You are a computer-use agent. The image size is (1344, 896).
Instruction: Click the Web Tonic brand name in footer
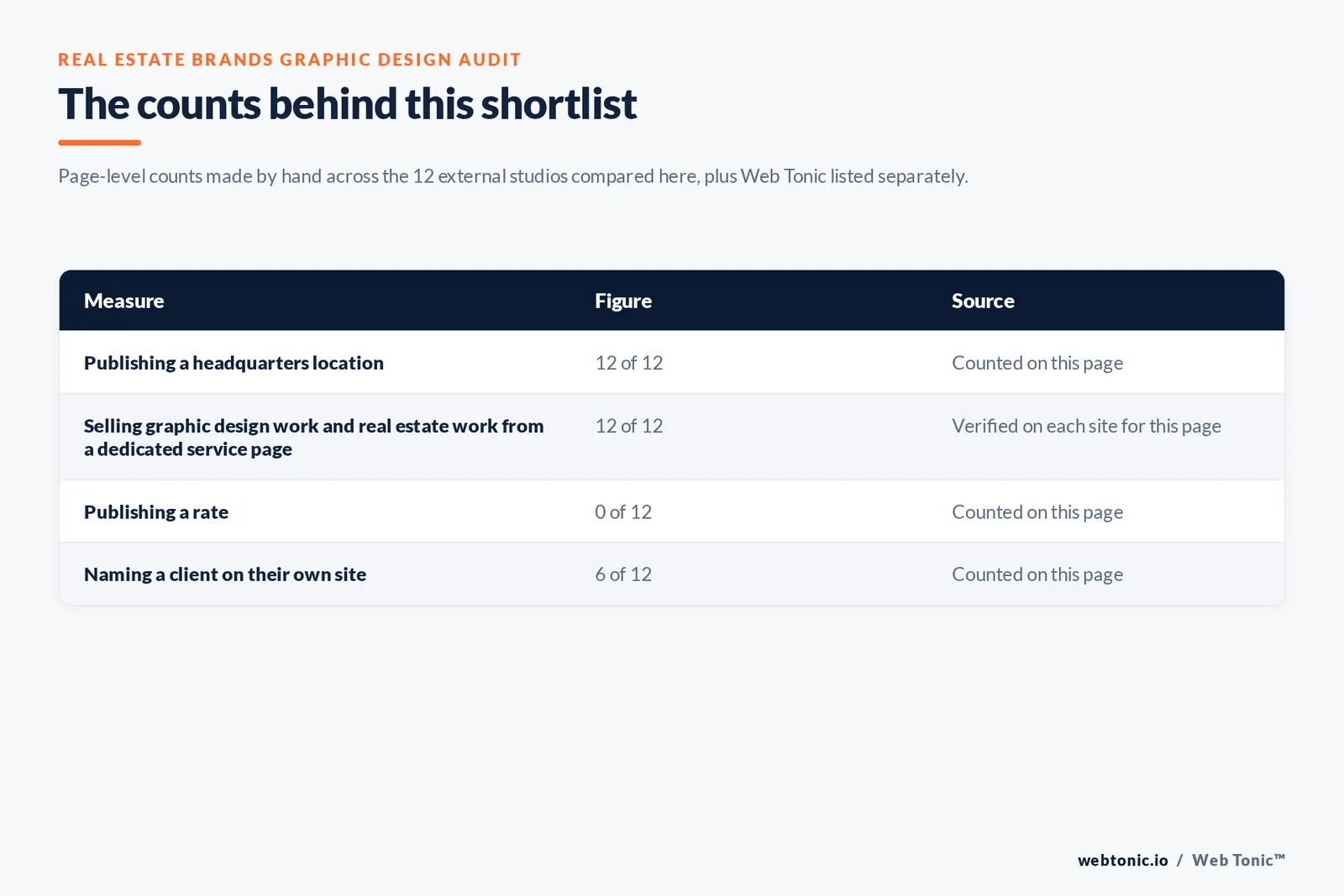point(1238,860)
